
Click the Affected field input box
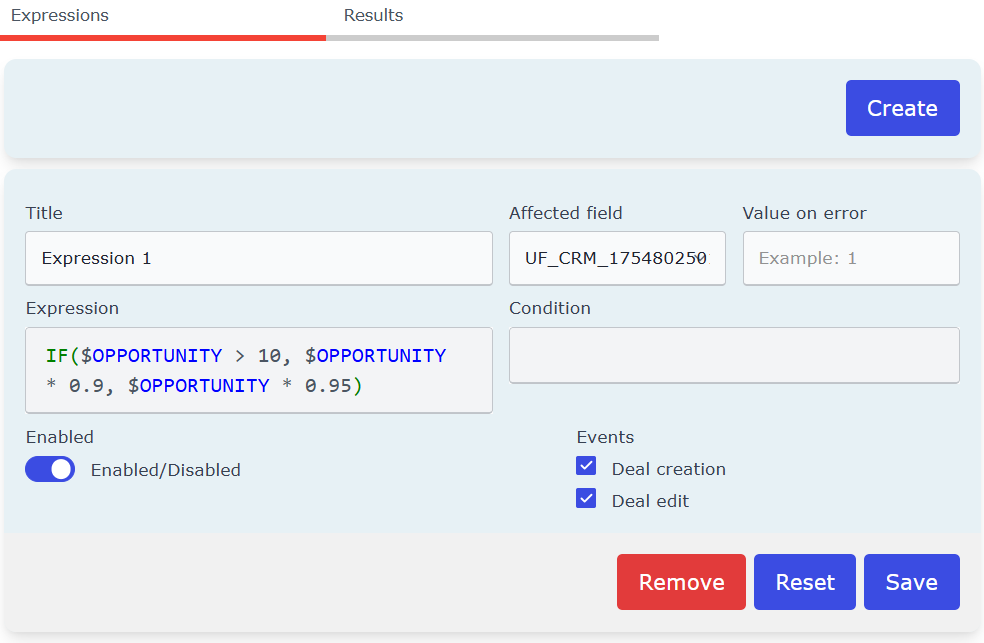617,258
